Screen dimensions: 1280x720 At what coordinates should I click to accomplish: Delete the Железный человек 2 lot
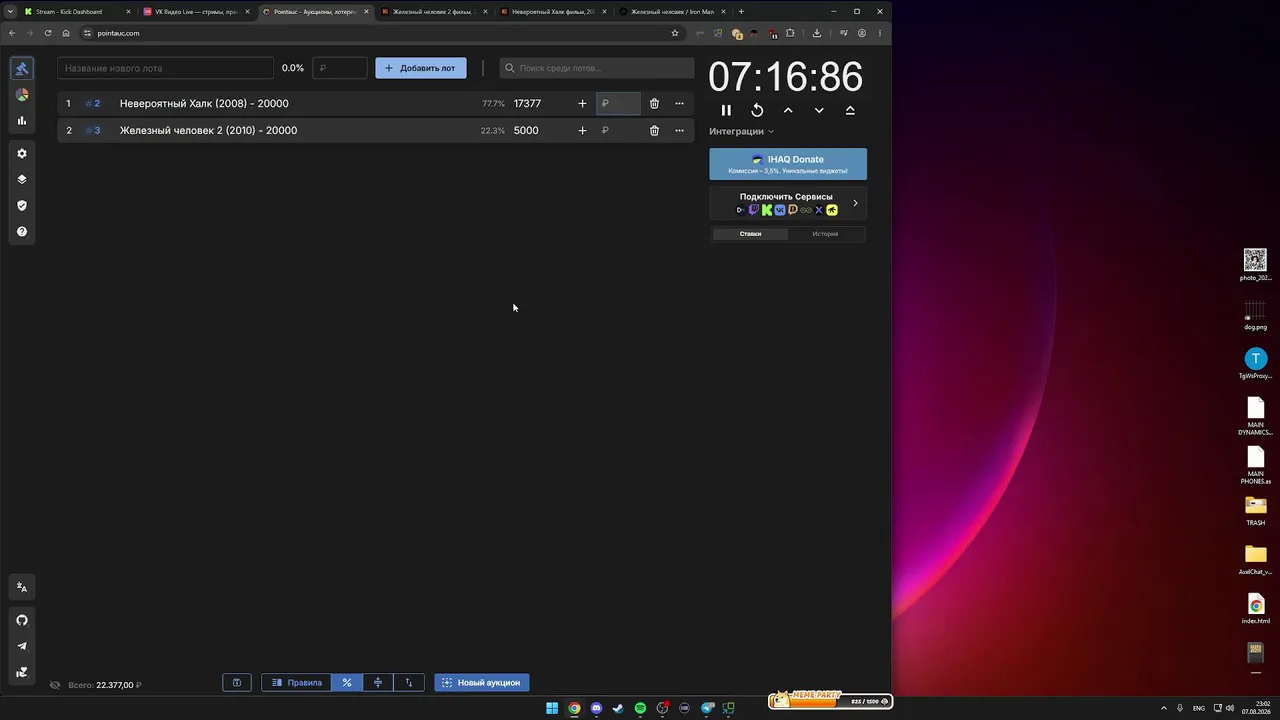[654, 130]
